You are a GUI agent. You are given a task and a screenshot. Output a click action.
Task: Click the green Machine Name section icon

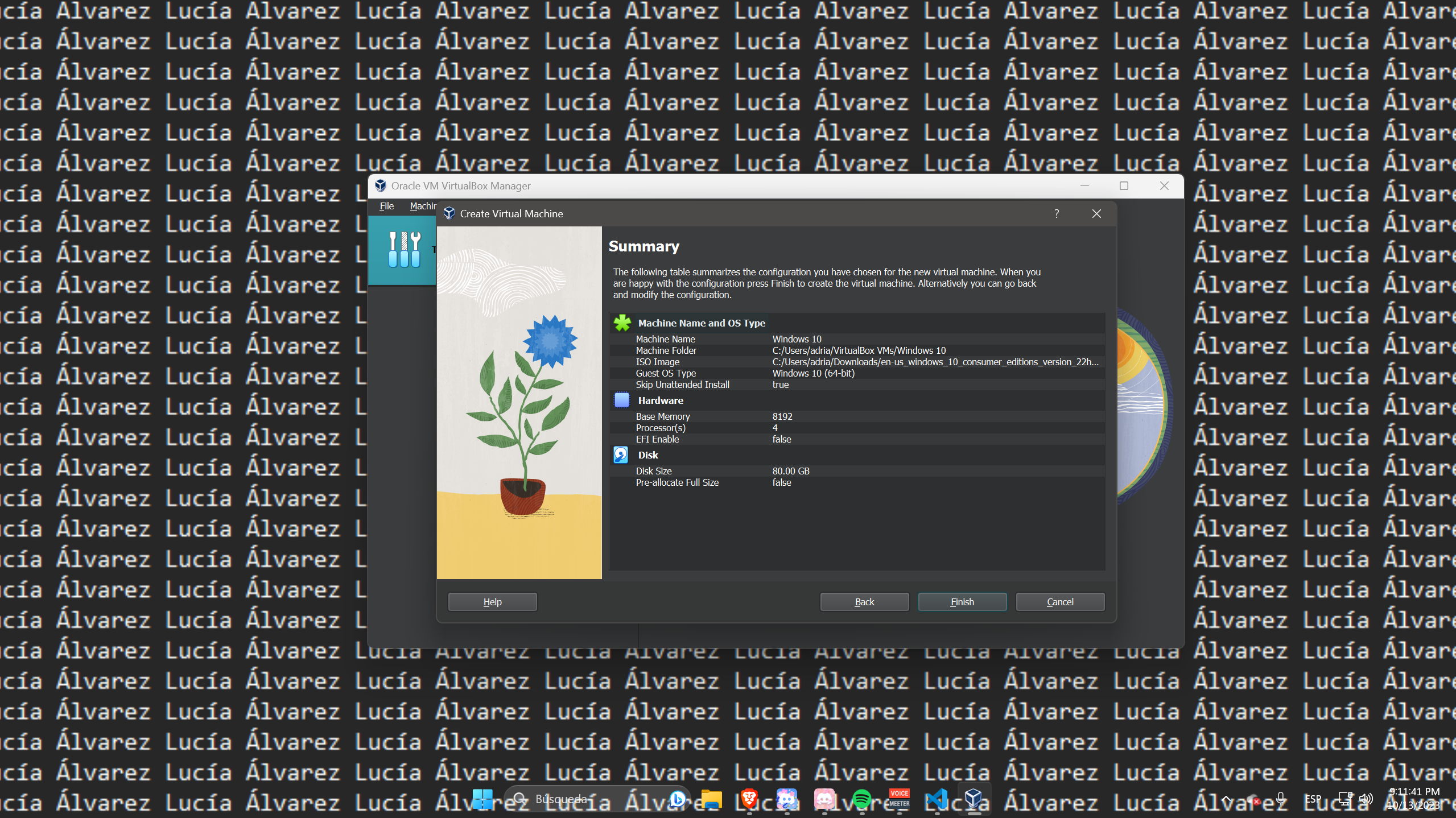click(x=622, y=323)
